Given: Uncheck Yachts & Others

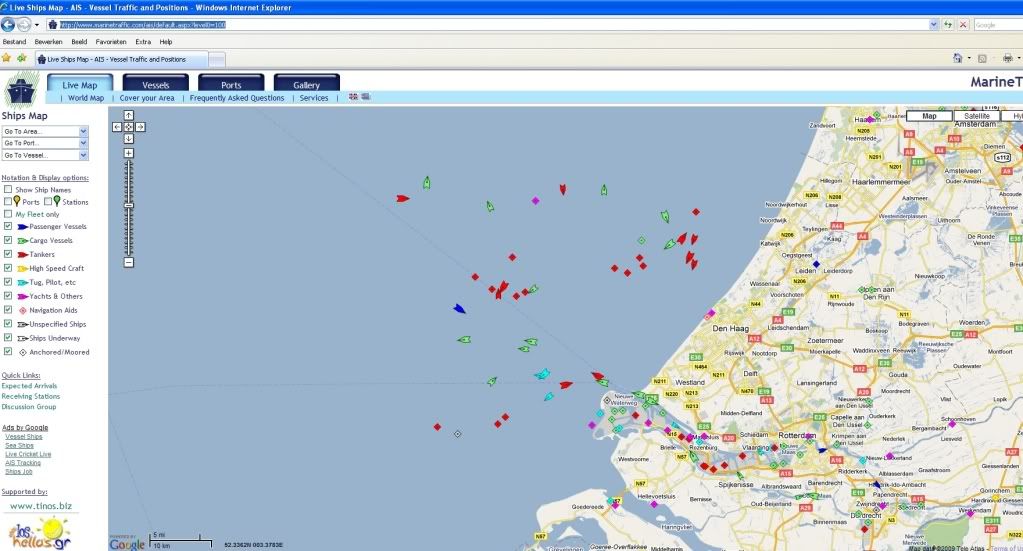Looking at the screenshot, I should click(8, 295).
